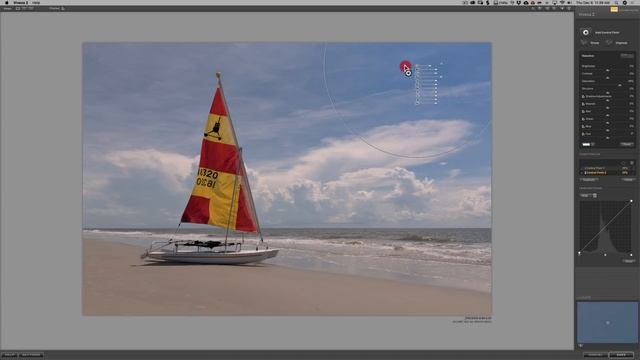Adjust the Contrast slider in right panel
Screen dimensions: 640x360
click(x=607, y=77)
